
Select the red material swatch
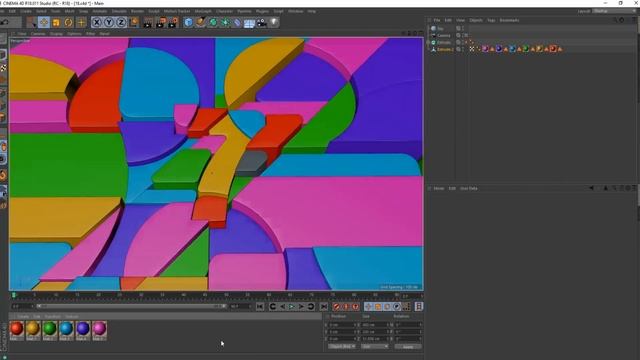coord(17,330)
